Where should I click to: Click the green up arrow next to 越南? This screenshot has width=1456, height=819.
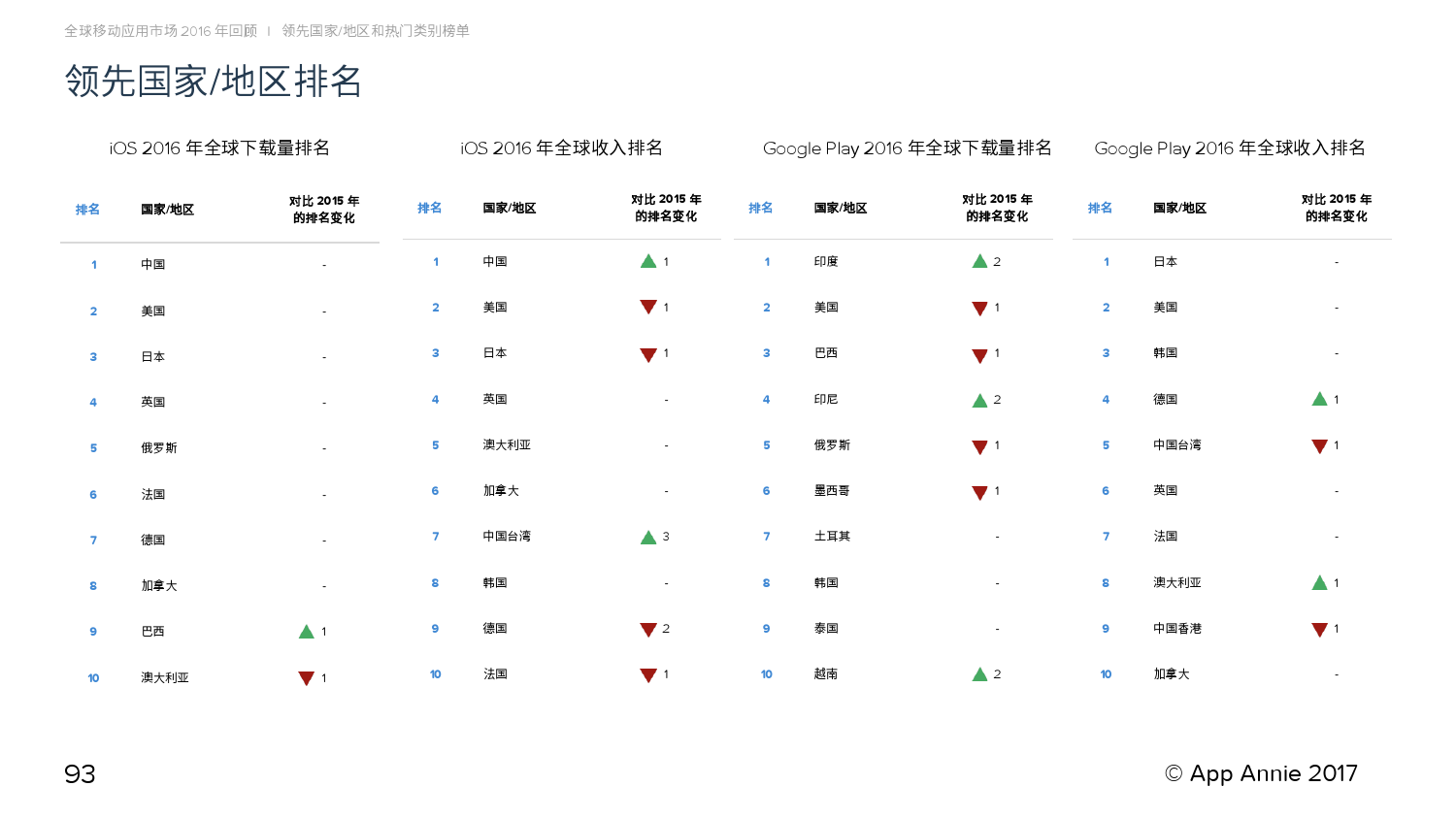tap(979, 674)
